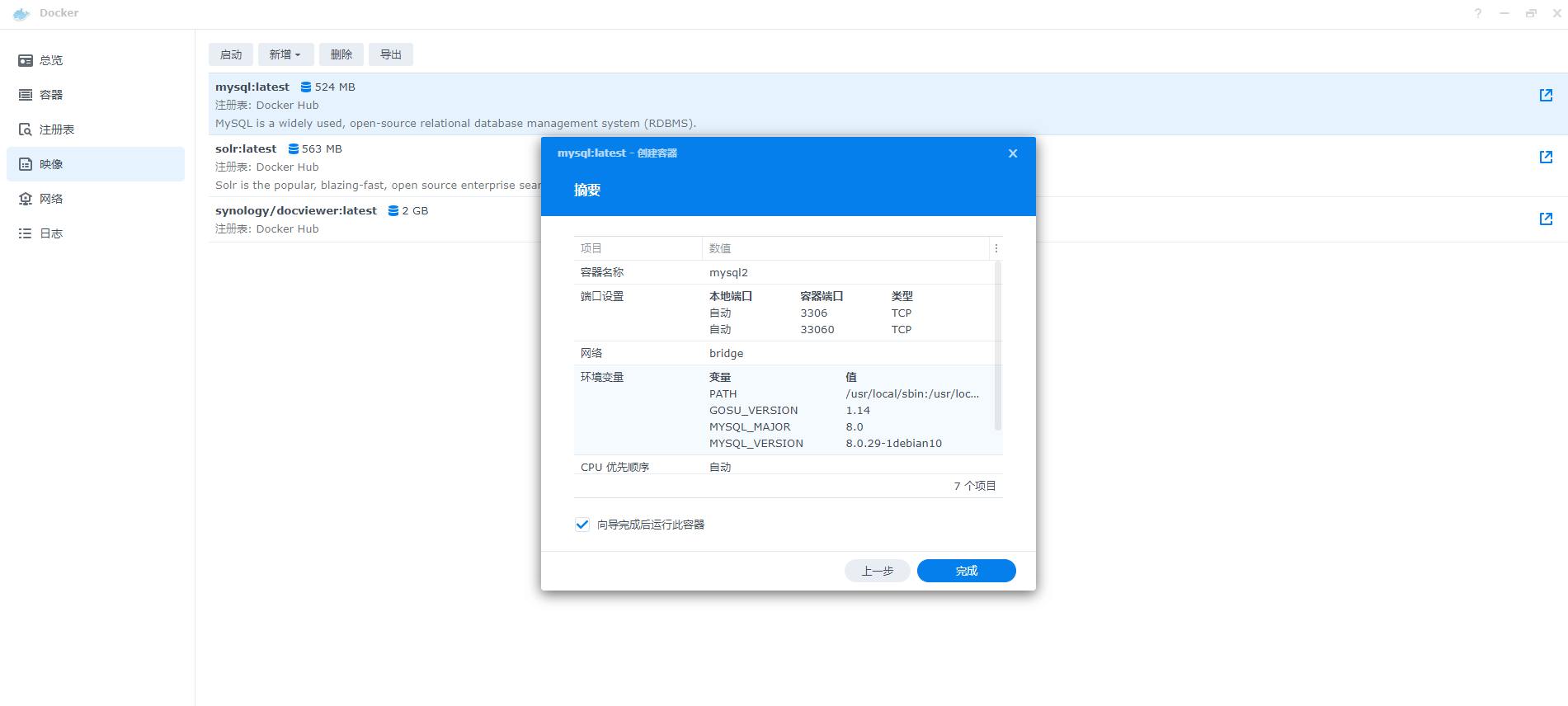This screenshot has width=1568, height=706.
Task: Click the 容器 sidebar list icon
Action: 26,95
